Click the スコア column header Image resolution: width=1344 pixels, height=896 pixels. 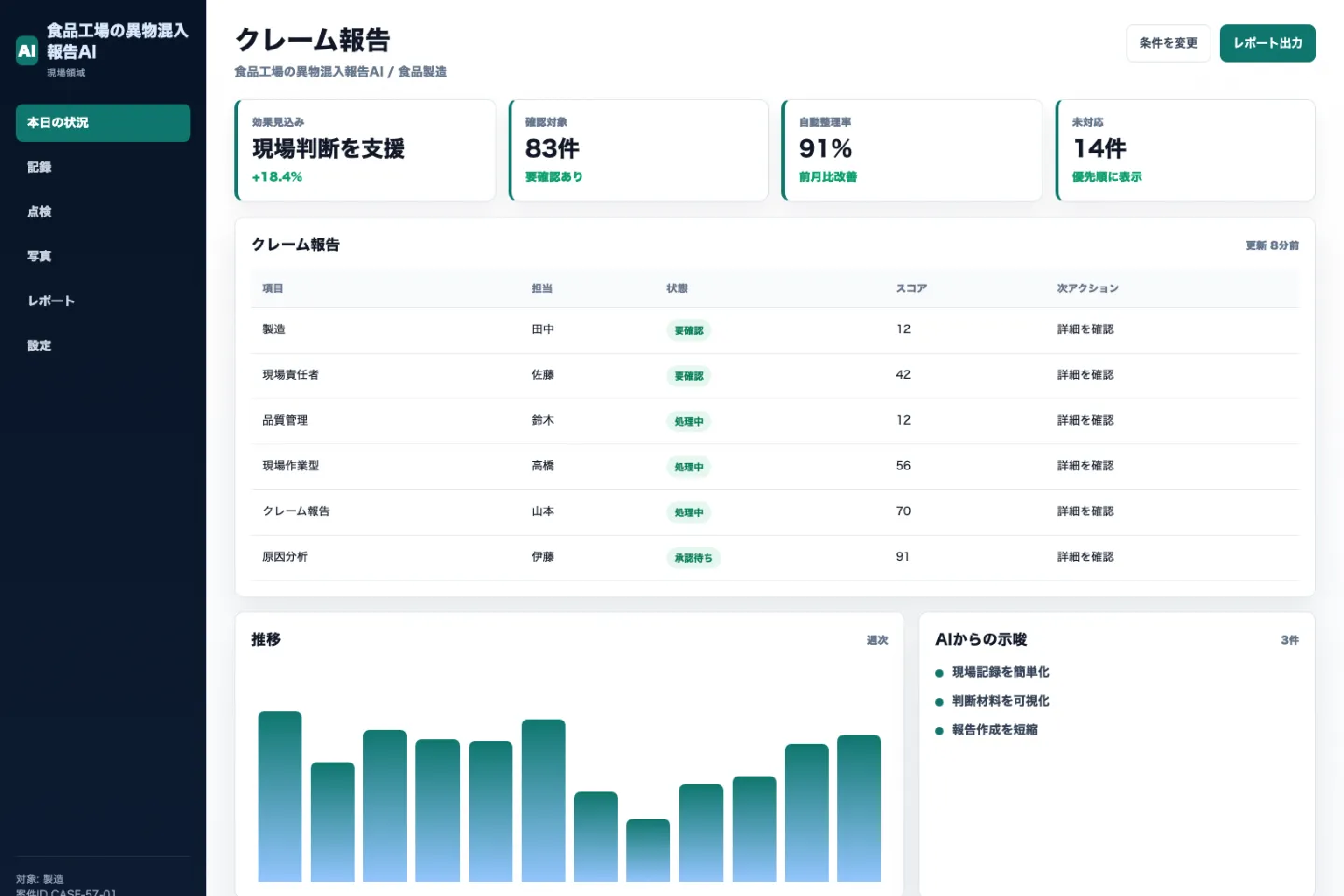coord(911,288)
